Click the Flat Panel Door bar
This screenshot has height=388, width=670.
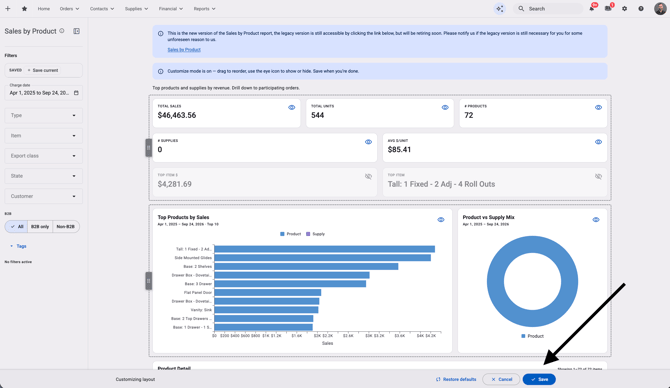[267, 292]
